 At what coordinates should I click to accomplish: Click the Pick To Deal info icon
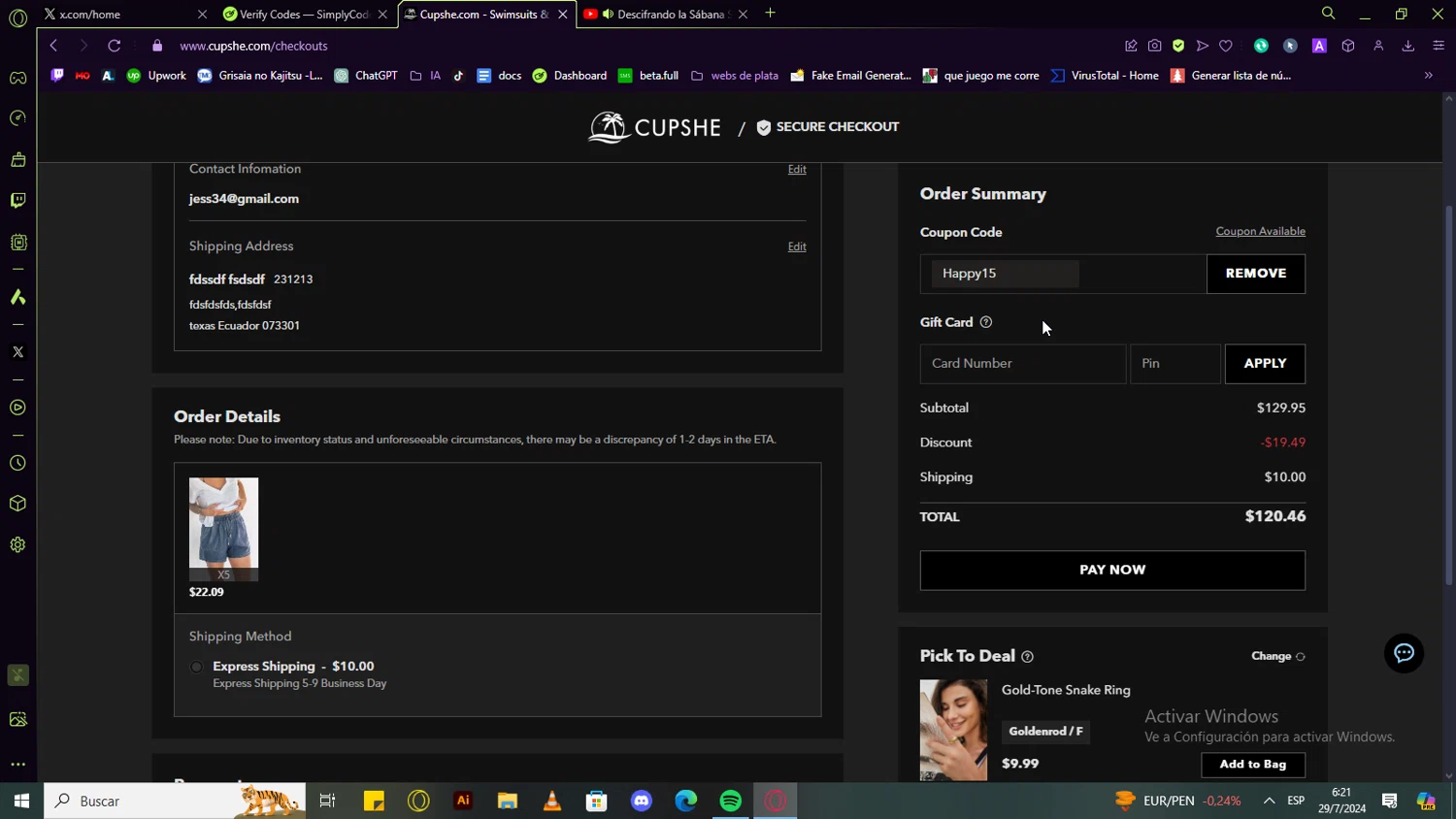point(1027,657)
